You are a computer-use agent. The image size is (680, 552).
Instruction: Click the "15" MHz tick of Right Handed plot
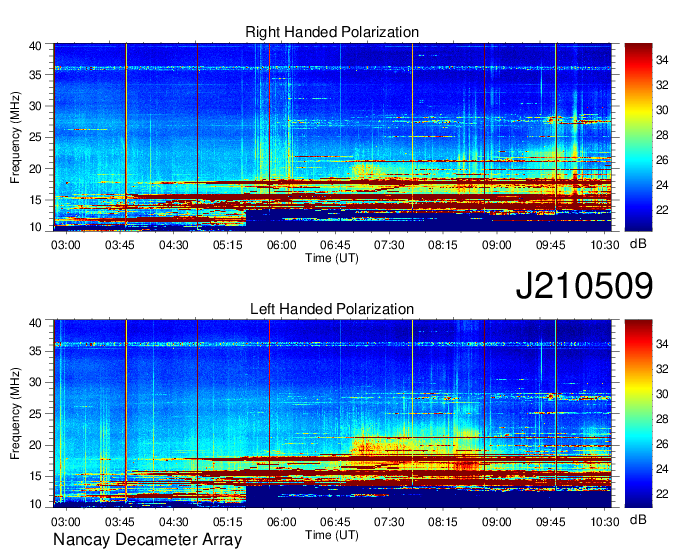[35, 200]
